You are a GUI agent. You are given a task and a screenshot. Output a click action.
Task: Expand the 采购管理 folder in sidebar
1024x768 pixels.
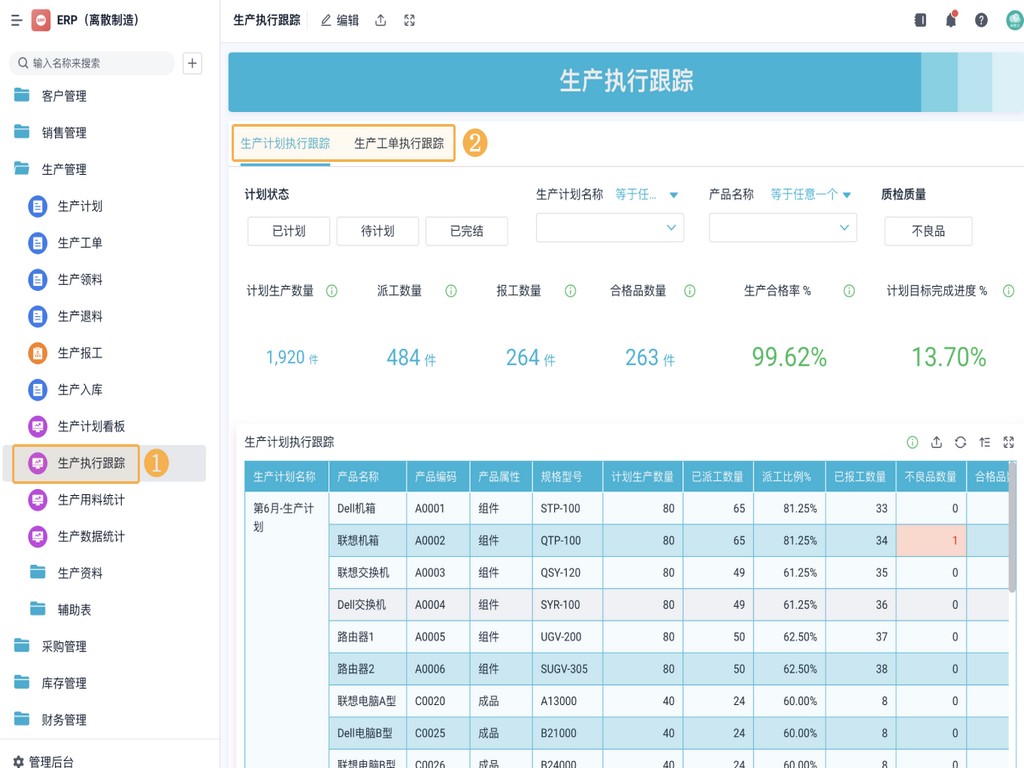pyautogui.click(x=64, y=646)
